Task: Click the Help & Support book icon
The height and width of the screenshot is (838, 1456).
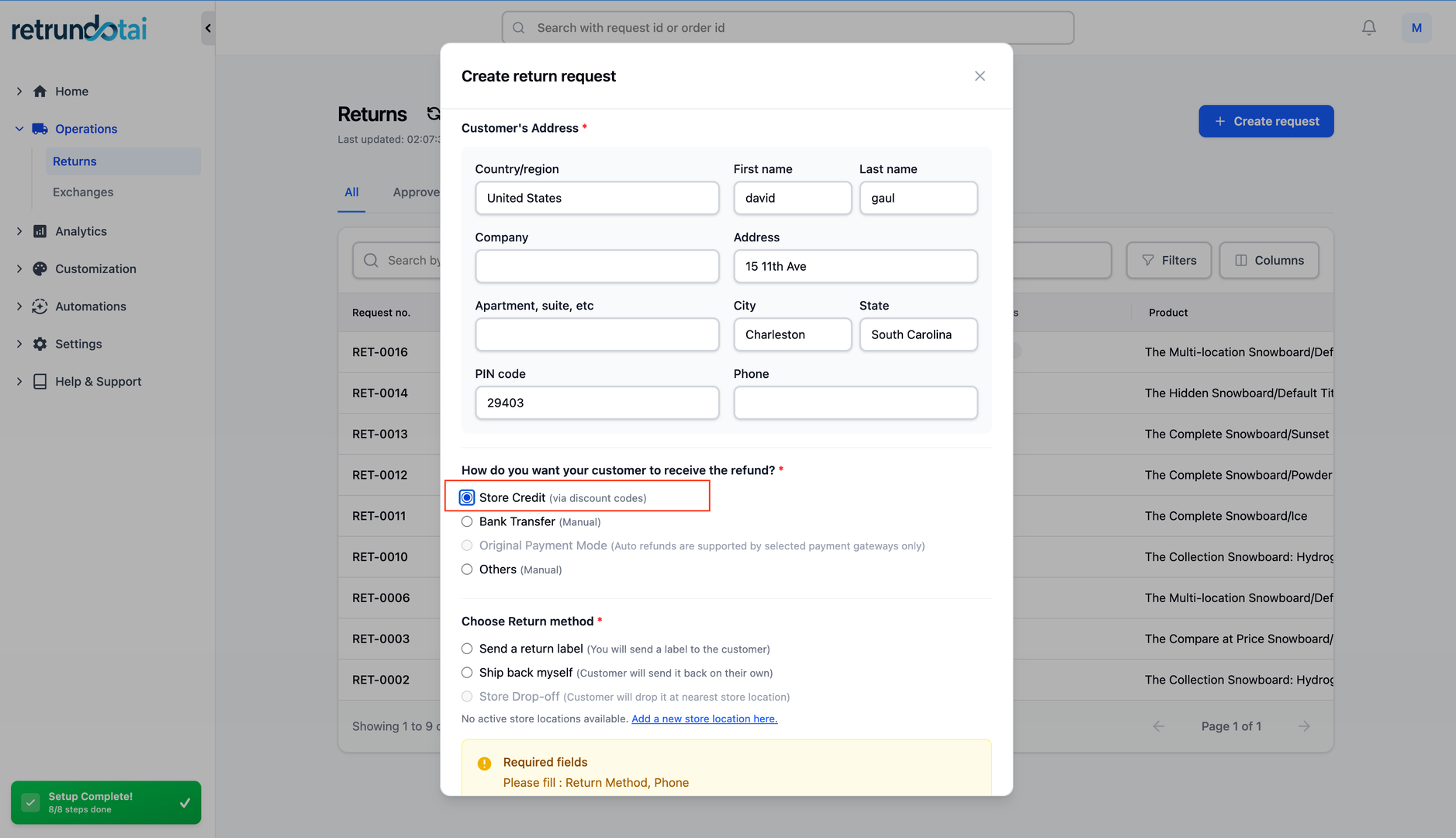Action: 40,382
